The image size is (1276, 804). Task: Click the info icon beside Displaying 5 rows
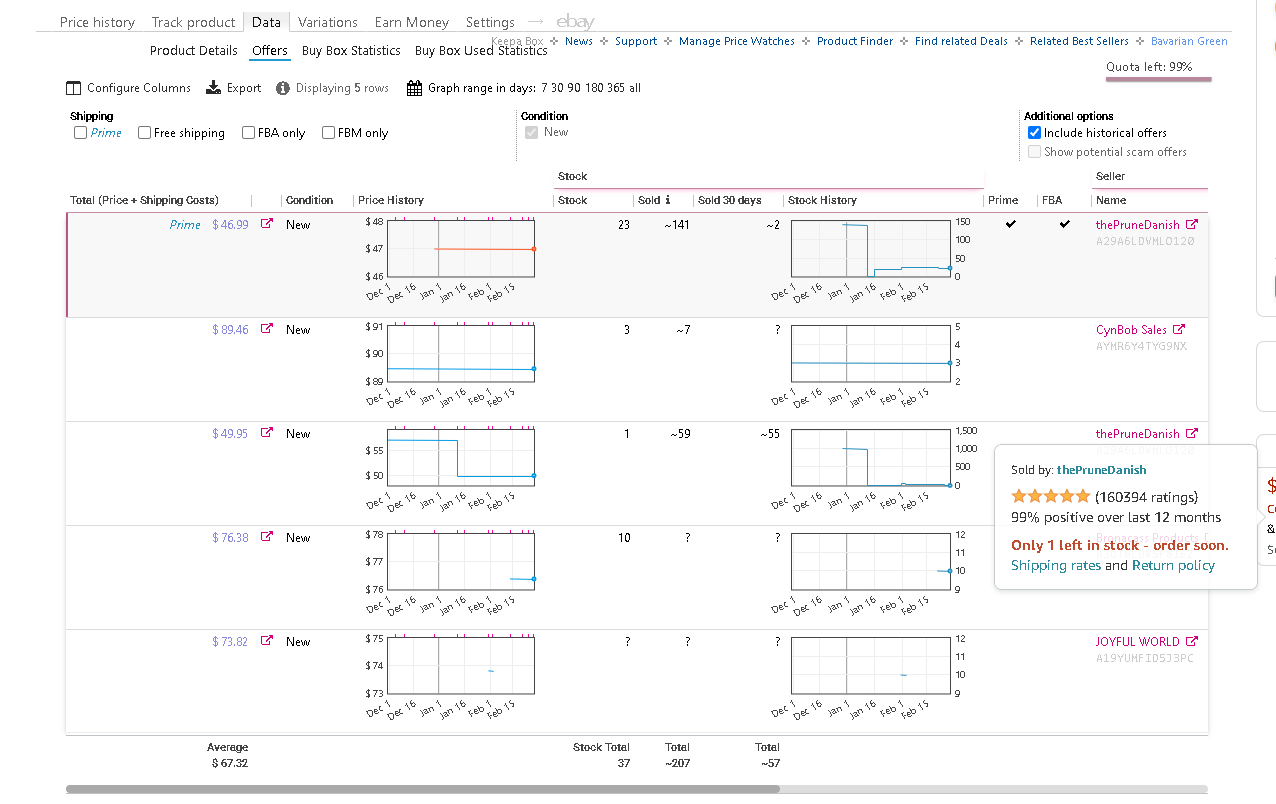pyautogui.click(x=283, y=88)
